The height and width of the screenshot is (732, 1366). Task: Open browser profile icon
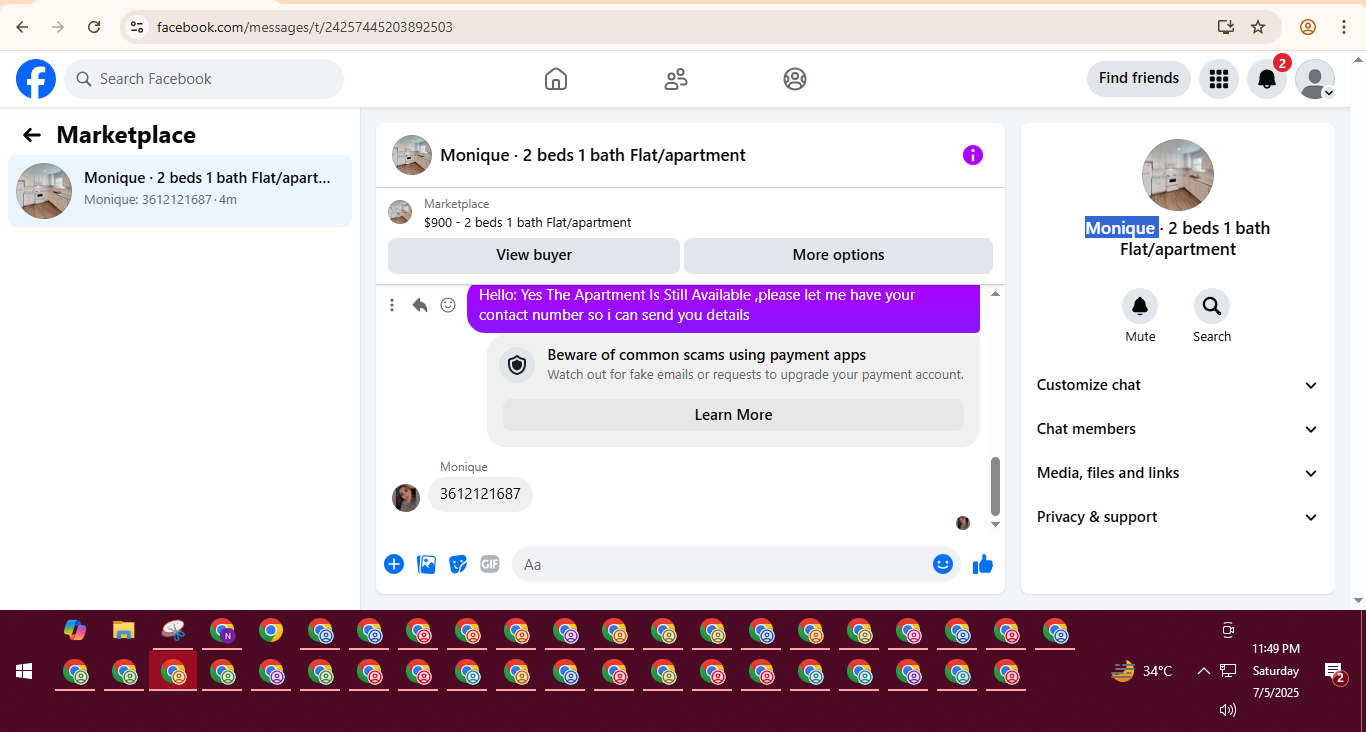(x=1308, y=27)
